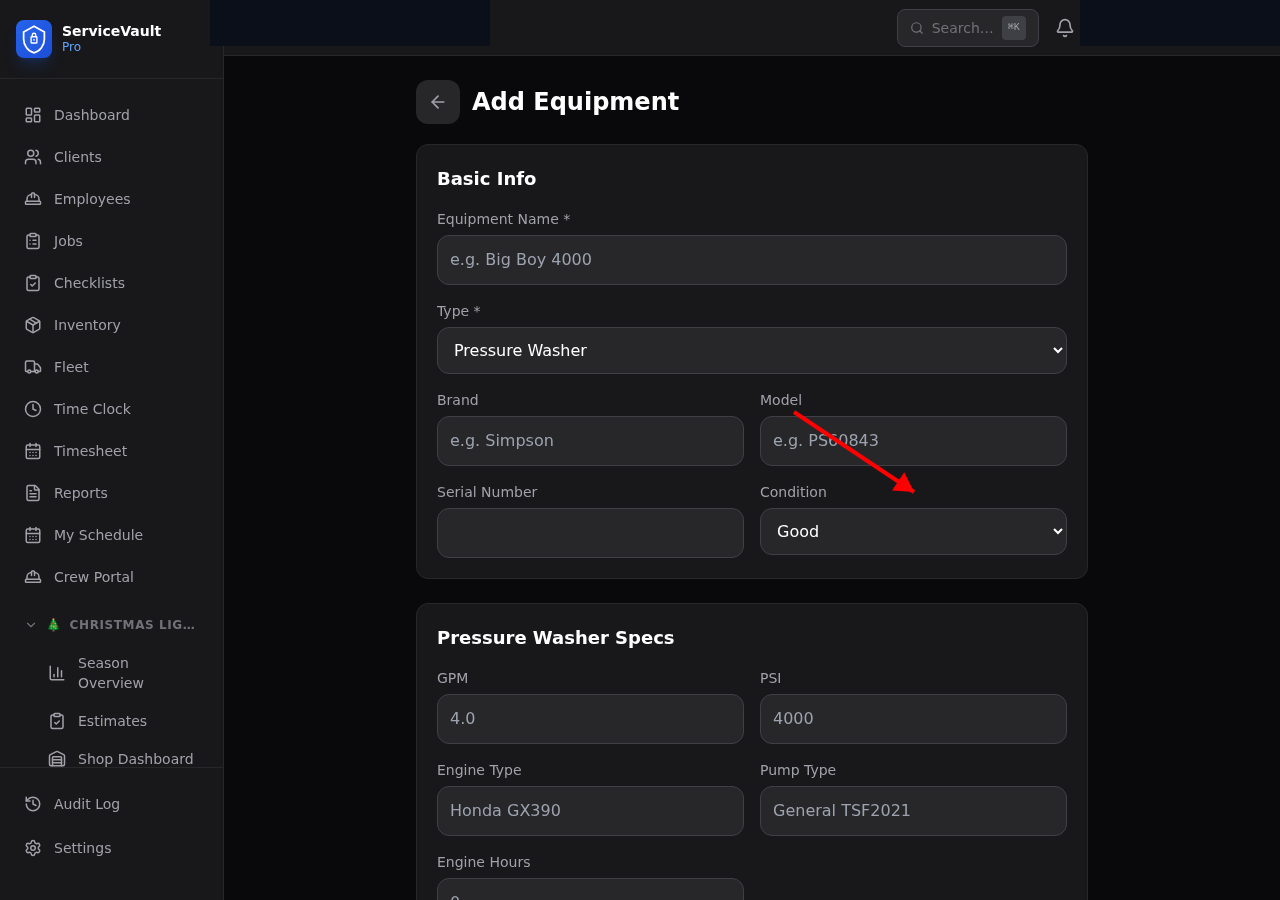Collapse the Christmas Lights sidebar section

30,624
